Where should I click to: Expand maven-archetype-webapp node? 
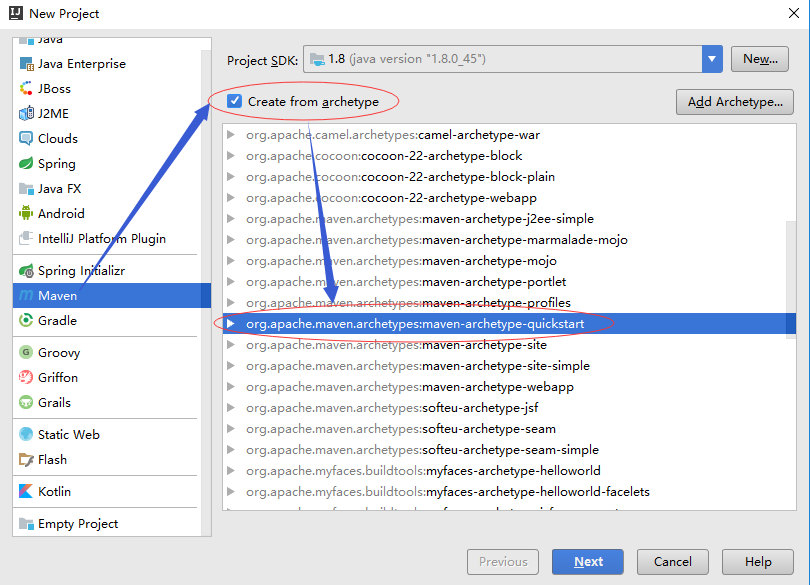click(x=231, y=387)
